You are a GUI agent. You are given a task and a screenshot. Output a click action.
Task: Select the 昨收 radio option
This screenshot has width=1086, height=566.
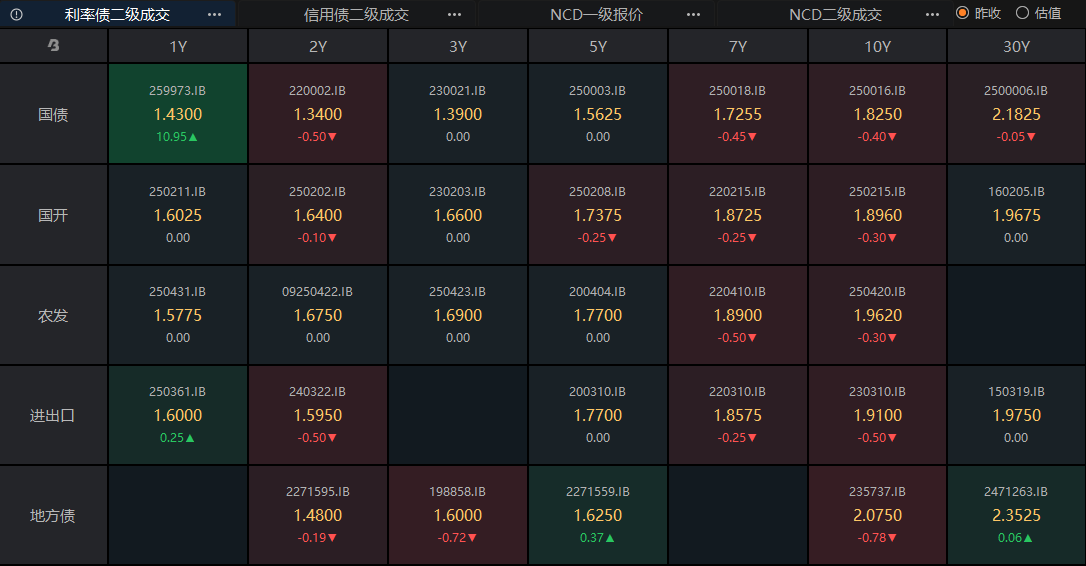coord(963,14)
